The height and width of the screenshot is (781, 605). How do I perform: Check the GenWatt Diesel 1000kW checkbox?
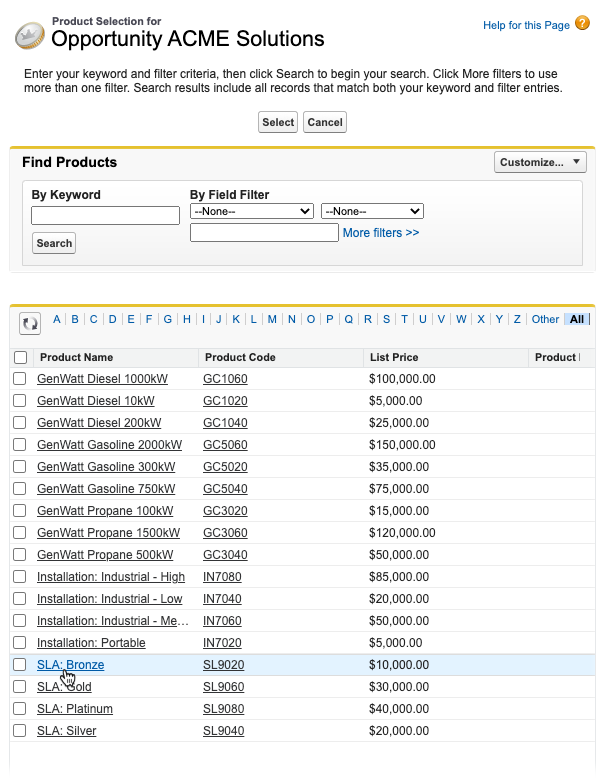(x=19, y=379)
